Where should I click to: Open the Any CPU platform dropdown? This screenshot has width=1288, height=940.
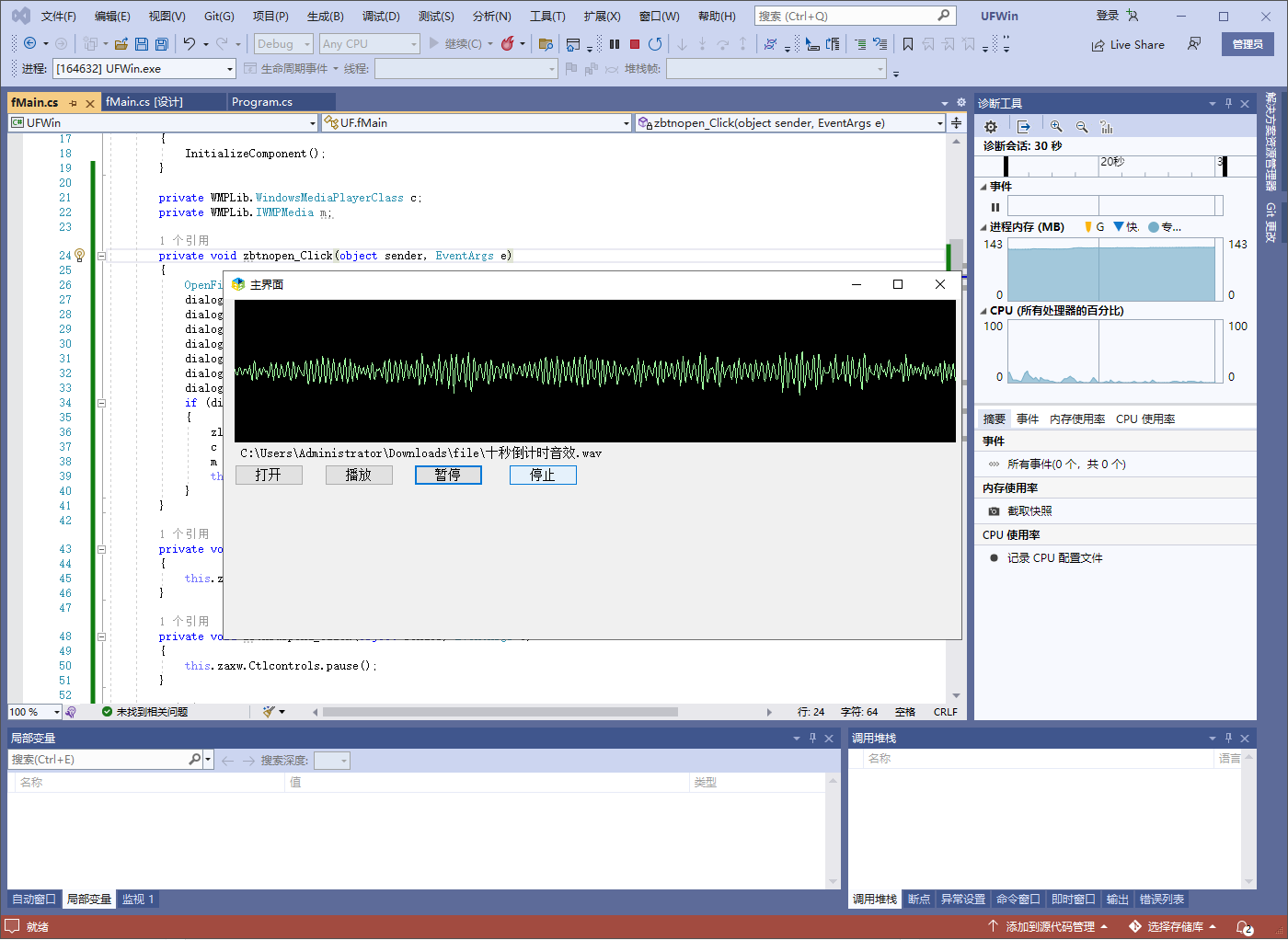click(x=370, y=44)
